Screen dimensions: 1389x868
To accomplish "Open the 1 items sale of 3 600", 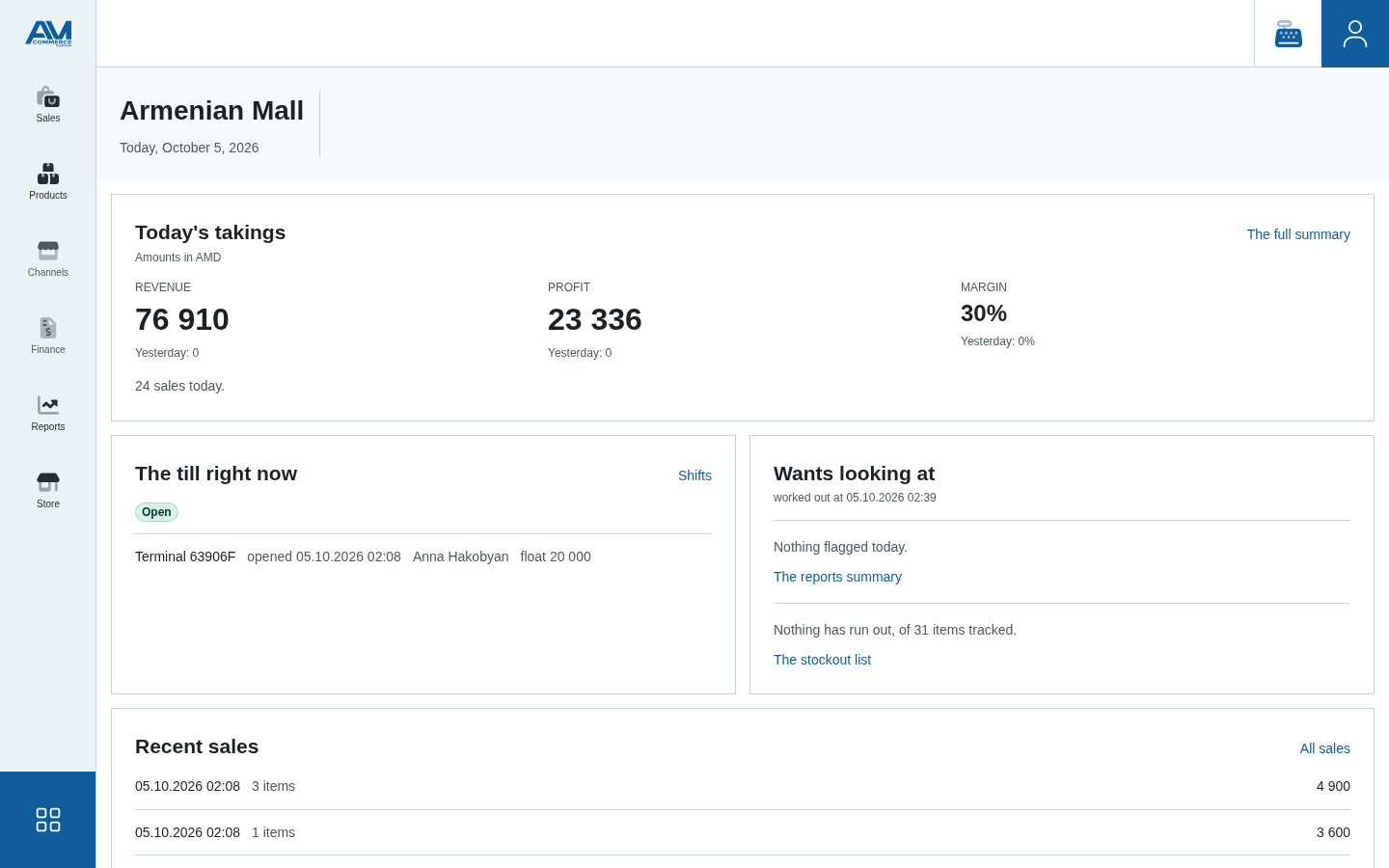I will click(743, 832).
